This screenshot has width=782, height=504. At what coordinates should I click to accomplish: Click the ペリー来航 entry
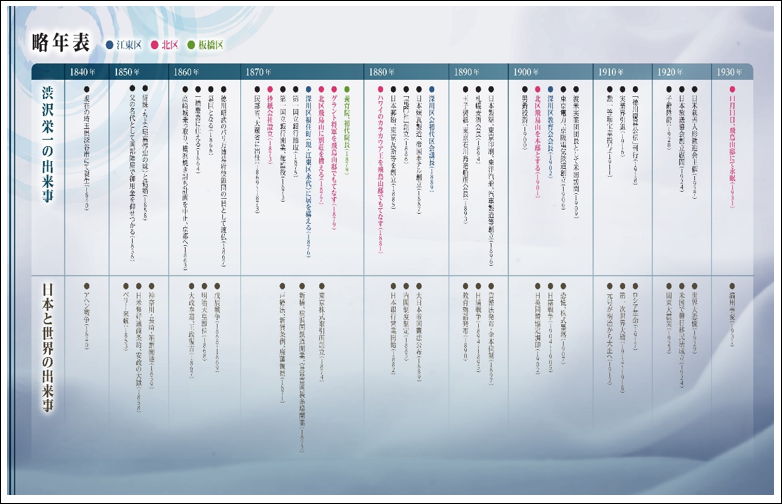click(126, 317)
